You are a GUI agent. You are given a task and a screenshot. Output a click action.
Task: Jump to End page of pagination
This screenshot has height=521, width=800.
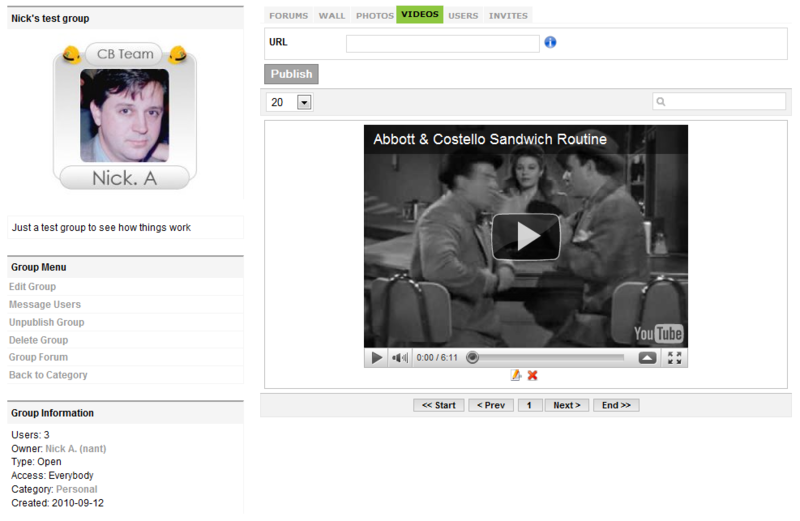tap(616, 405)
